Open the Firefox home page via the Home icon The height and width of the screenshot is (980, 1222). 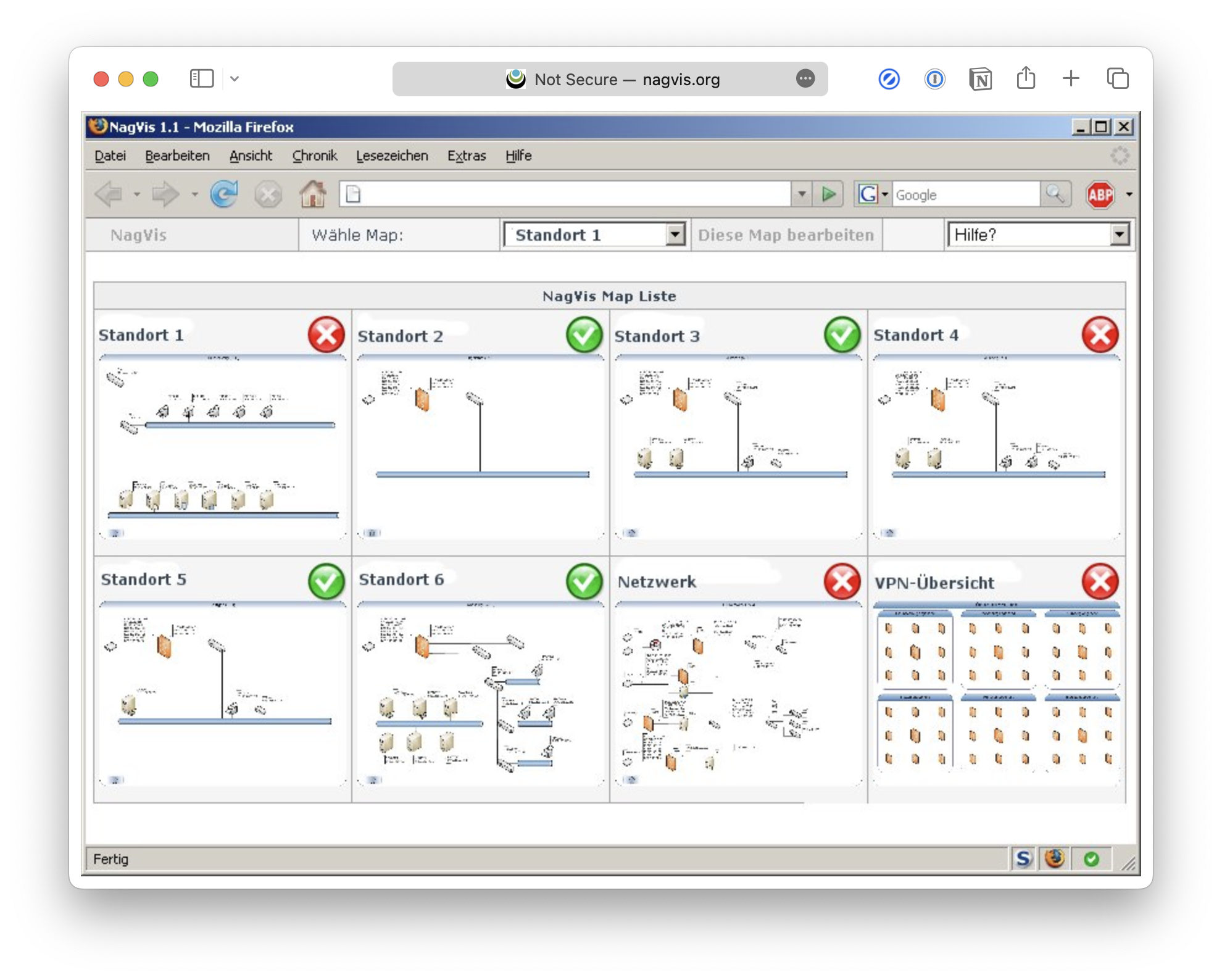pos(314,194)
